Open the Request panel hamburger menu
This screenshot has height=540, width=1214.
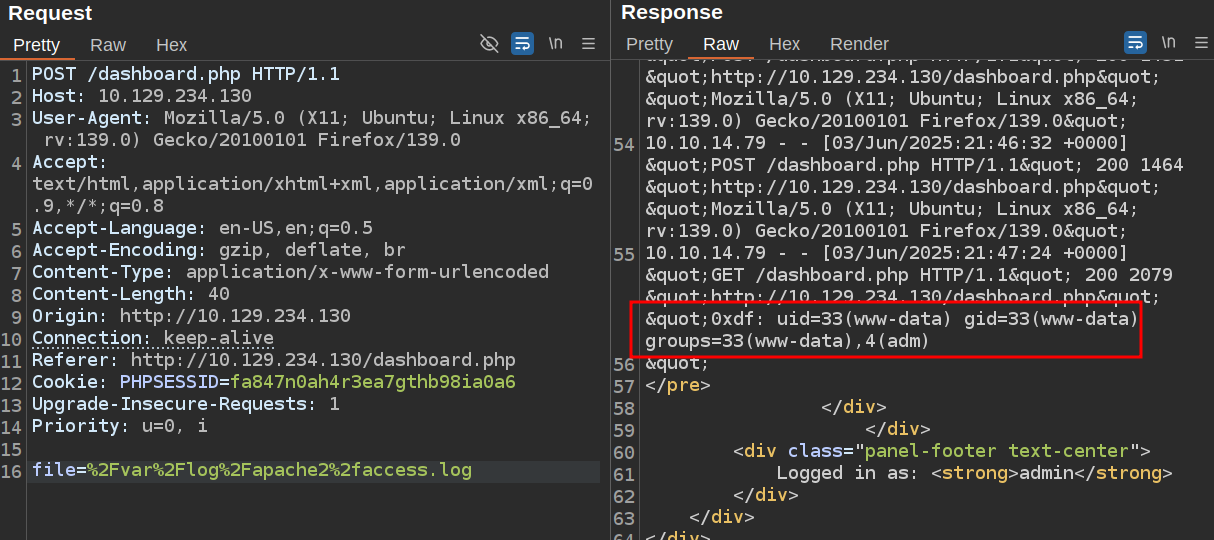(x=588, y=43)
